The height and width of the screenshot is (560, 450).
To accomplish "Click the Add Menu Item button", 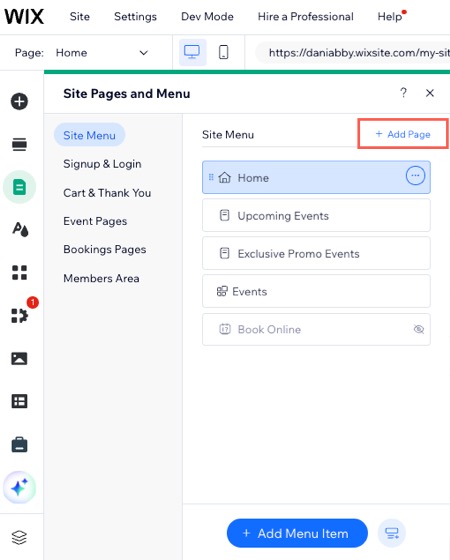I will point(297,533).
